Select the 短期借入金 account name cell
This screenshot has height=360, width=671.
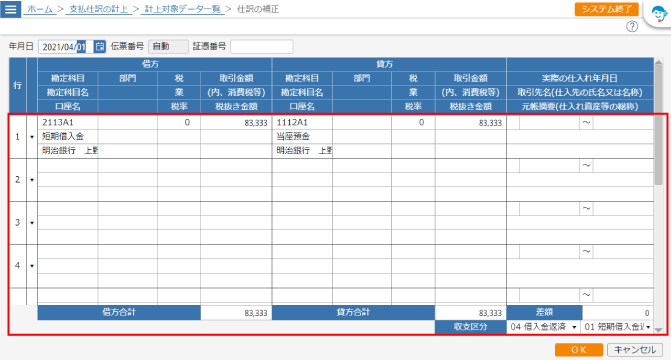pos(68,137)
